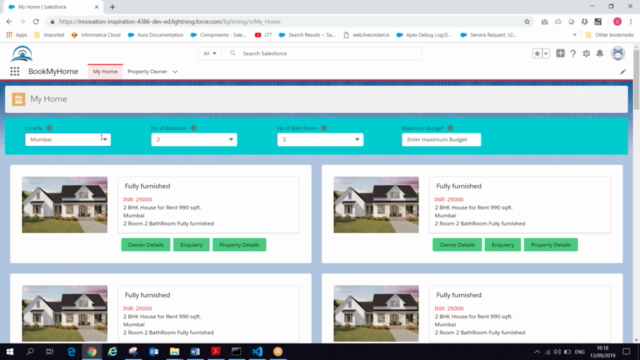Select the My Home tab
Viewport: 640px width, 360px height.
coord(105,71)
